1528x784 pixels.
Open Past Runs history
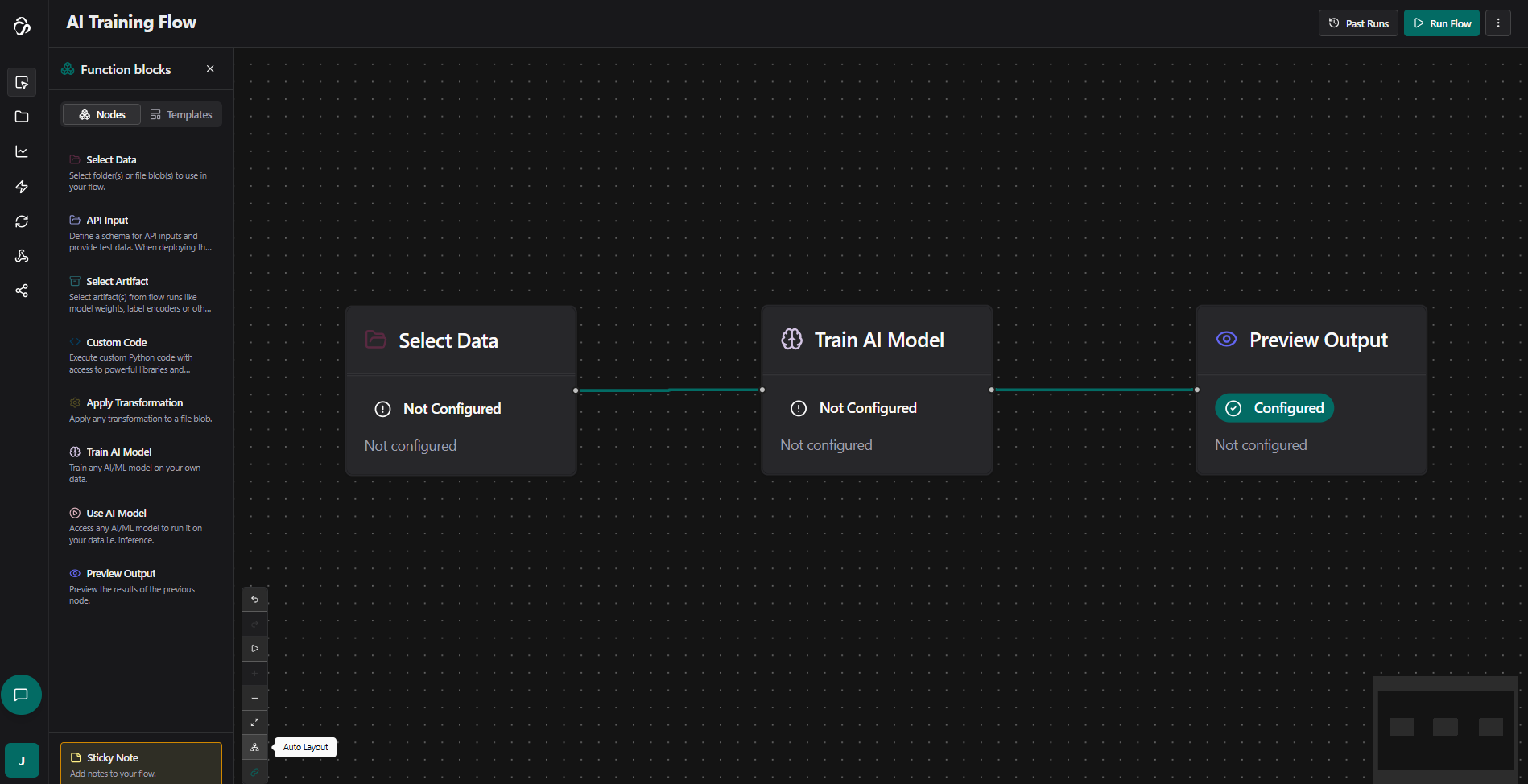1358,23
